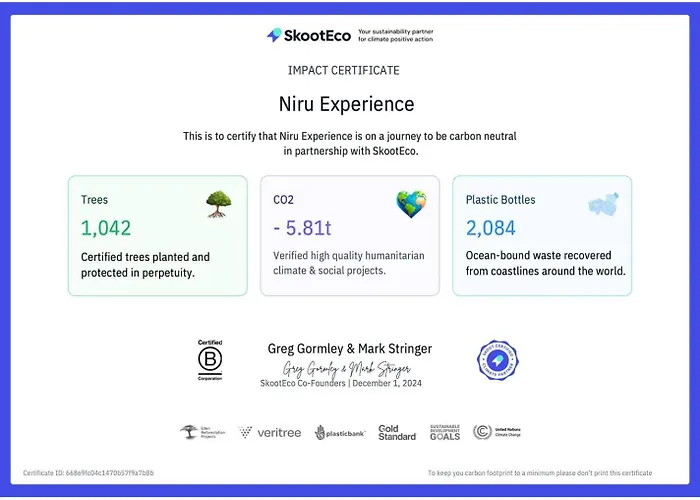Click 'Your sustainability partner' tagline

(396, 35)
